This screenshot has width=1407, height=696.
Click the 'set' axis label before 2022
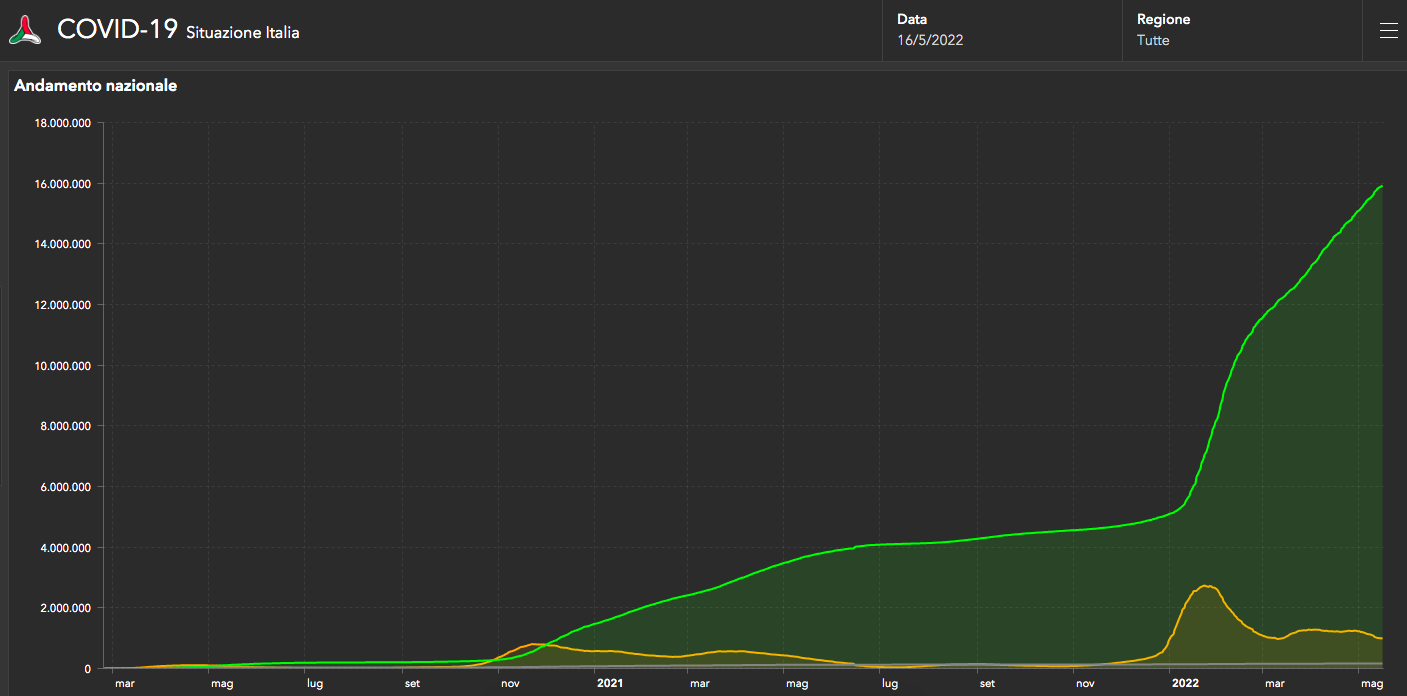click(x=987, y=684)
